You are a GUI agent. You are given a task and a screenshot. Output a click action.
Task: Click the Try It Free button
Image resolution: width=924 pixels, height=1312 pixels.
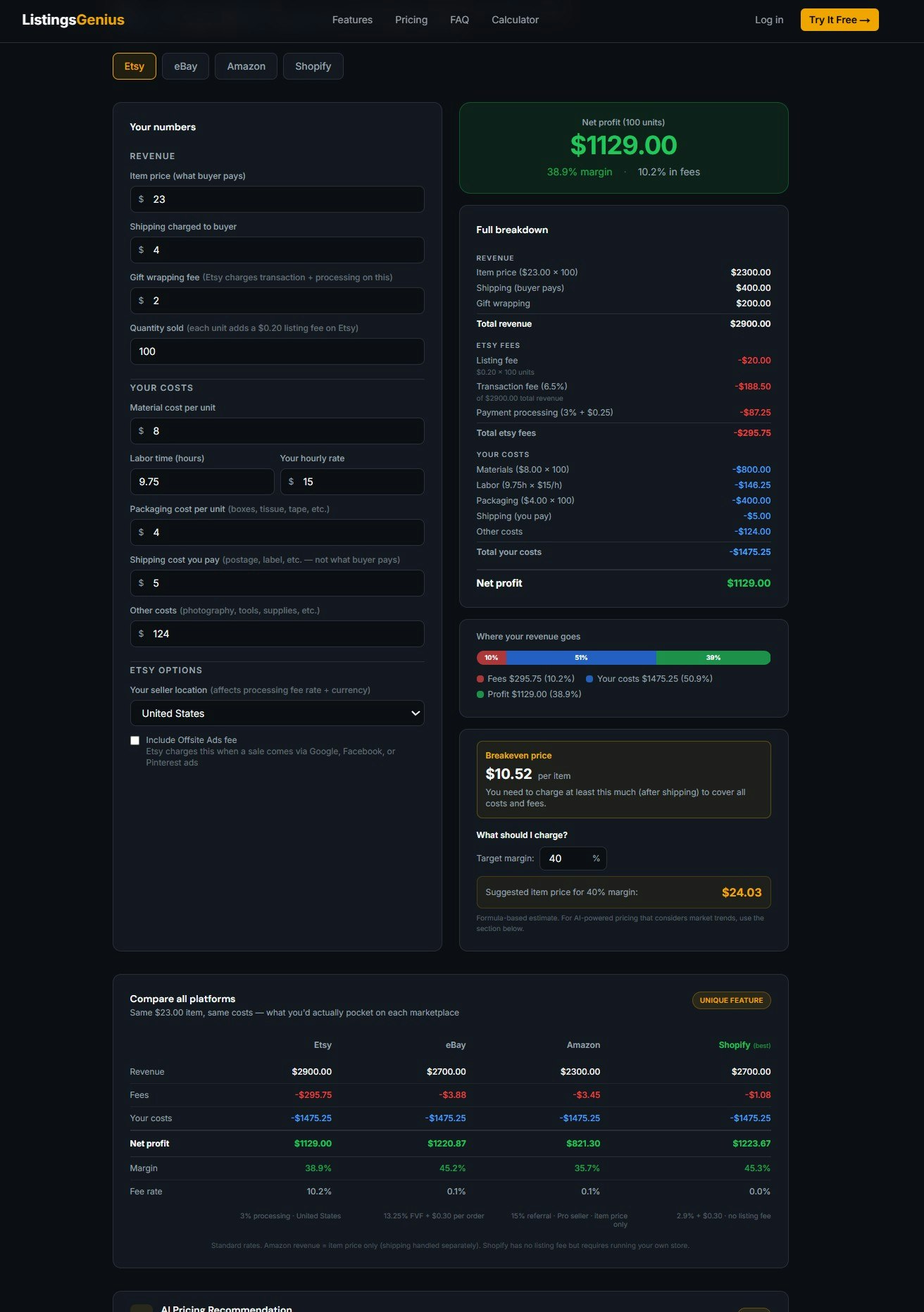point(839,20)
